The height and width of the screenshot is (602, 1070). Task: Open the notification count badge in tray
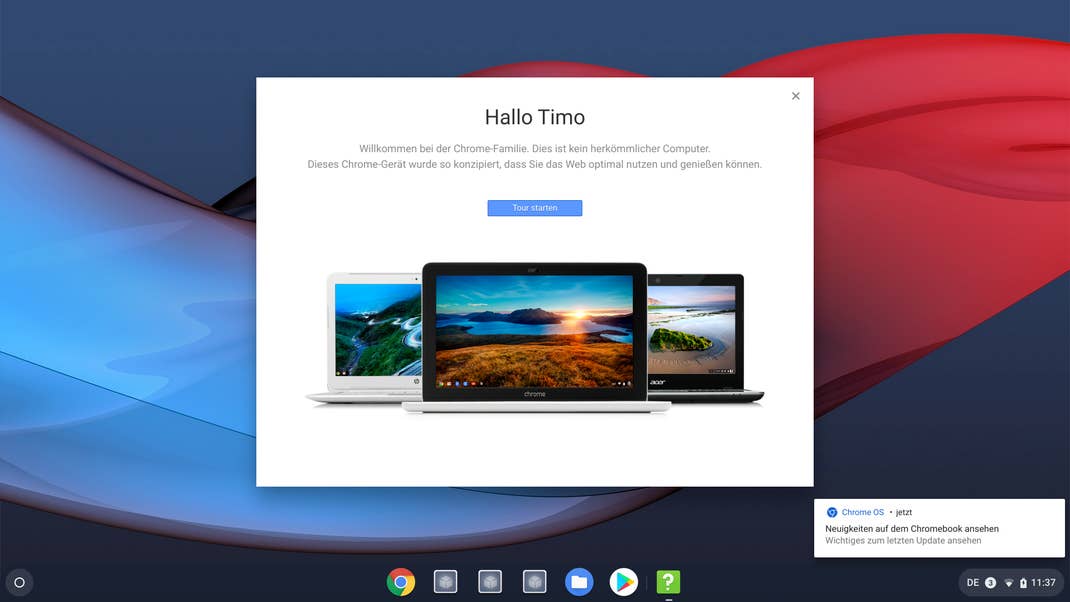click(990, 583)
